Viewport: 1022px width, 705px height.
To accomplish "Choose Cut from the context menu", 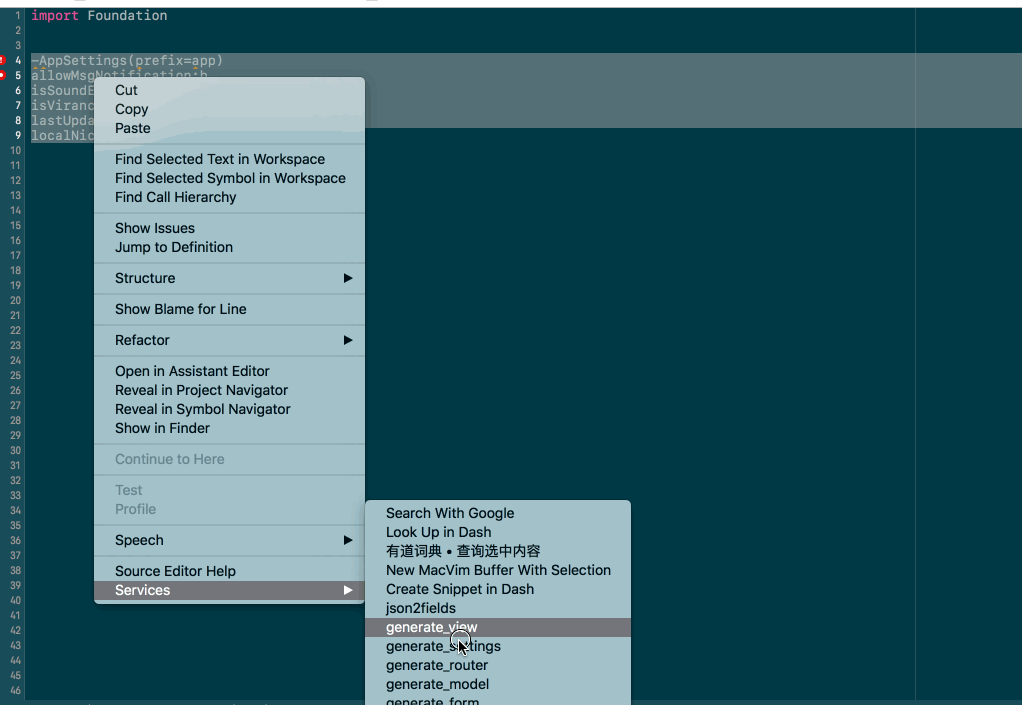I will click(229, 90).
